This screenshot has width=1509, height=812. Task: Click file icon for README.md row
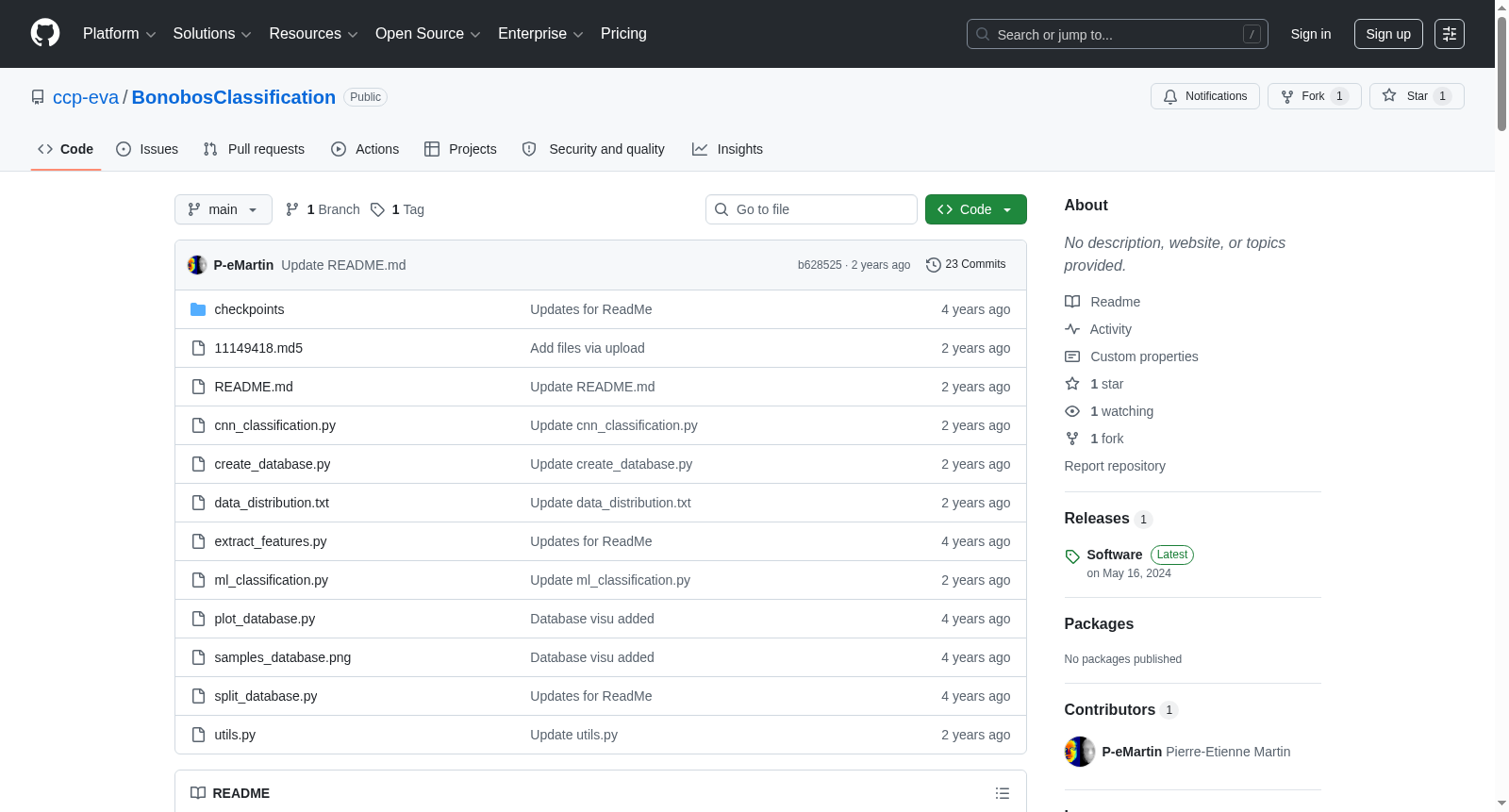click(198, 387)
